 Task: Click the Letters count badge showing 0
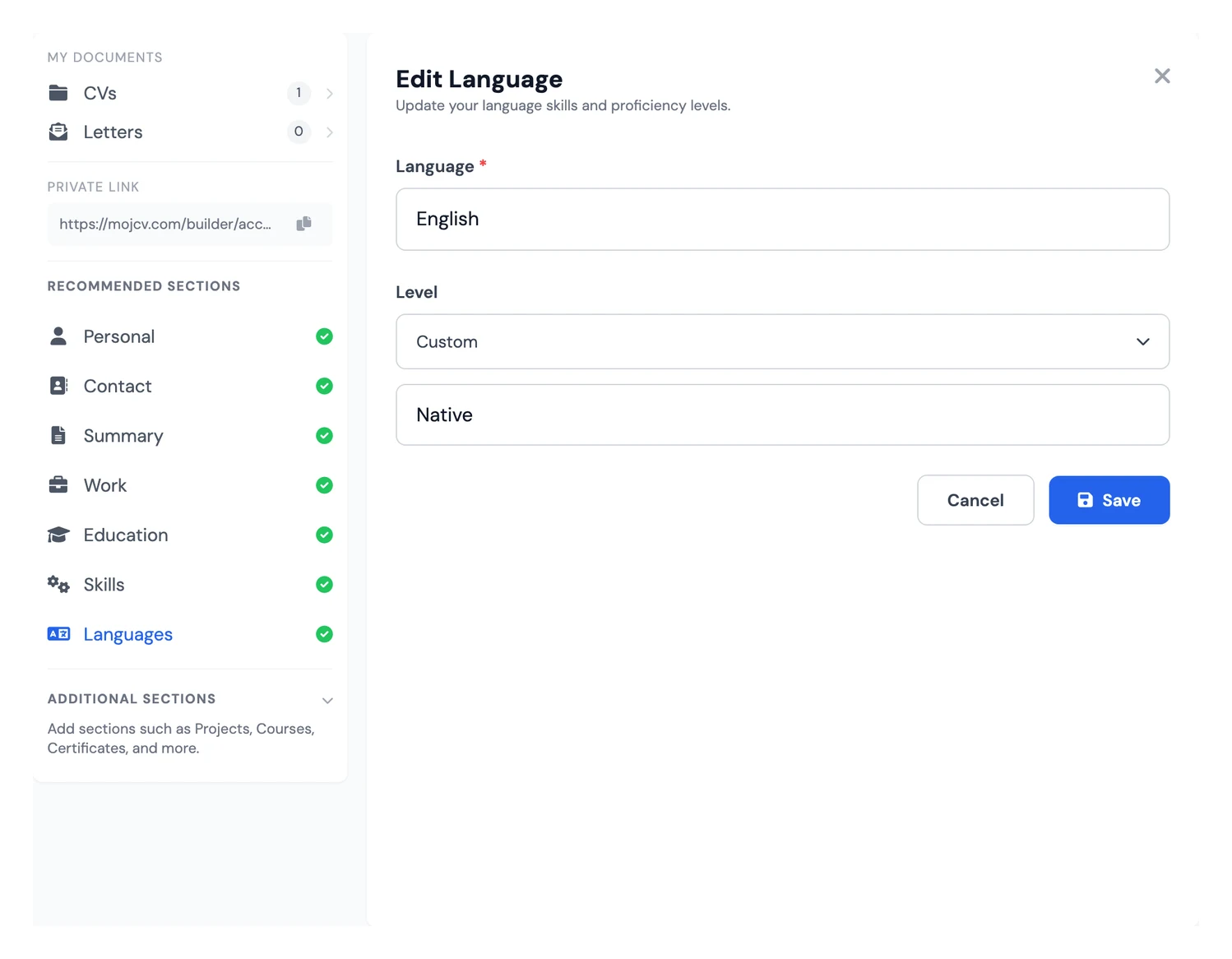pyautogui.click(x=299, y=132)
